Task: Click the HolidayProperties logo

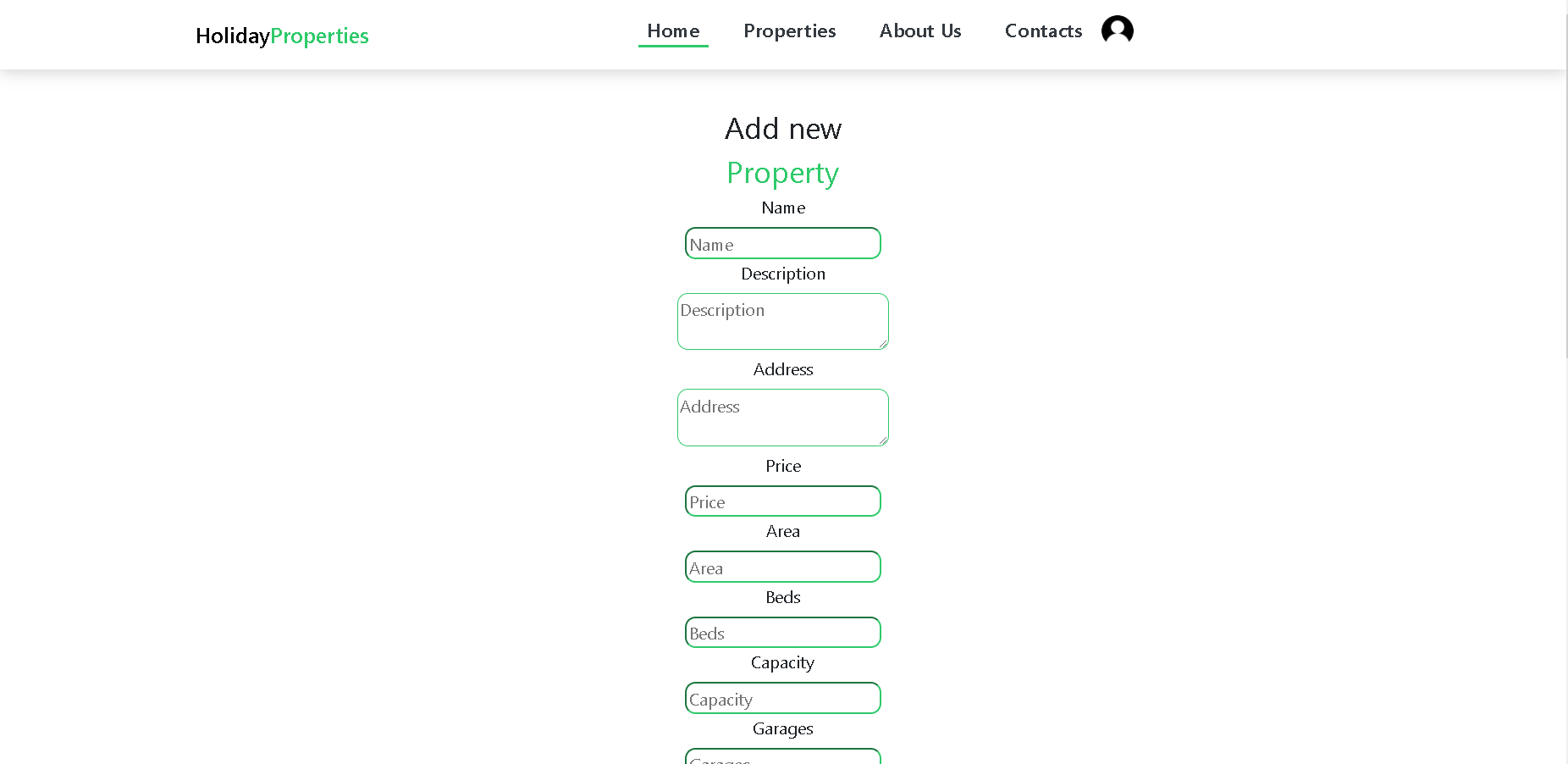Action: tap(282, 36)
